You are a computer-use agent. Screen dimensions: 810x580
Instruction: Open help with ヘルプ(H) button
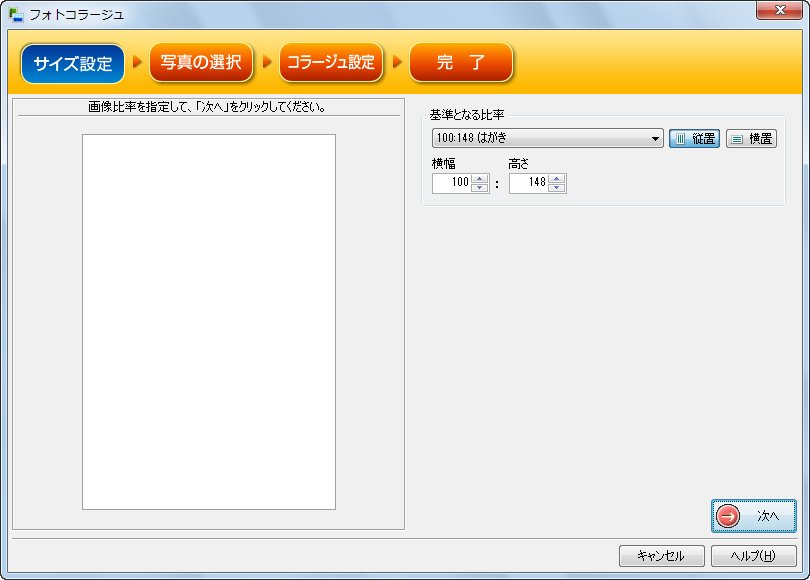[754, 556]
